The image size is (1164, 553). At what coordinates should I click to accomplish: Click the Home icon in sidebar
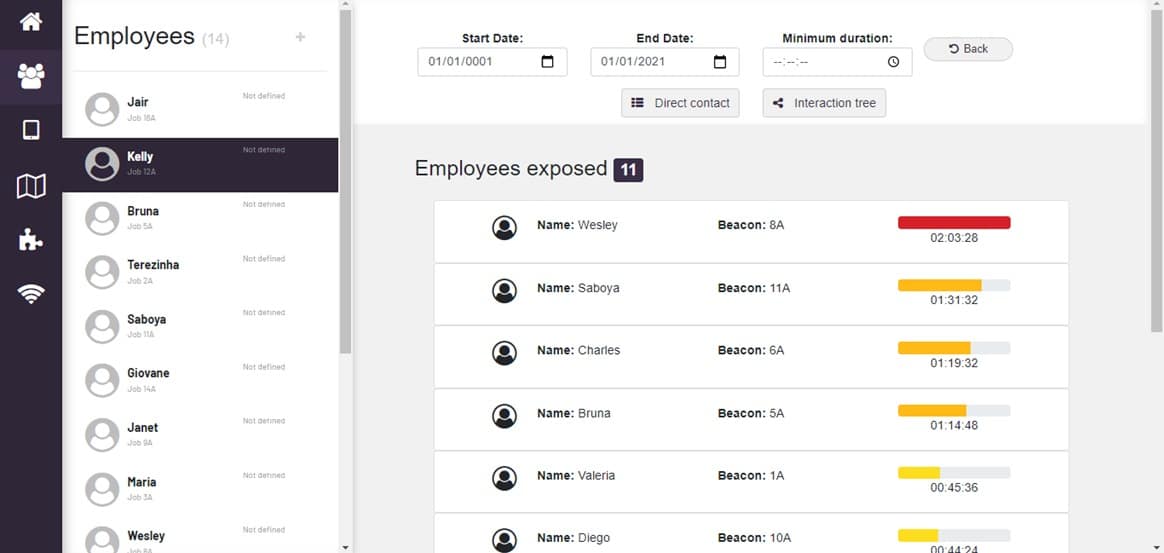(x=31, y=21)
